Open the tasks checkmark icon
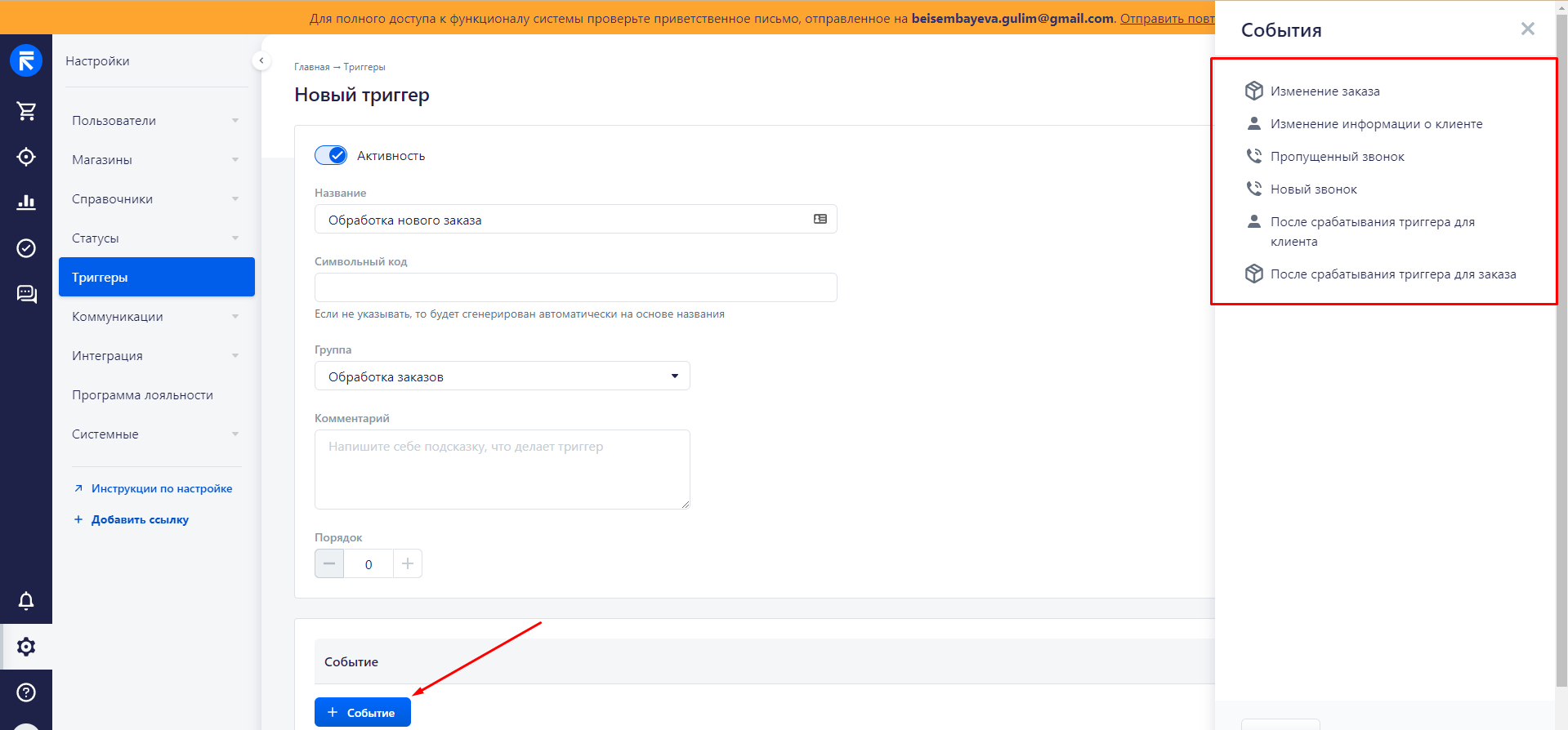 pos(26,248)
